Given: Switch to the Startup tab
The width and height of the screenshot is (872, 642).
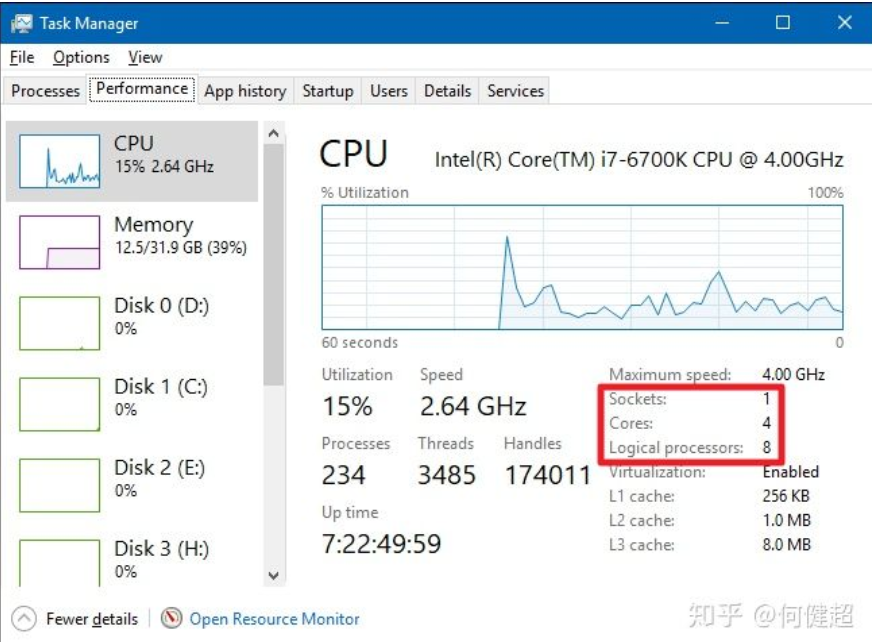Looking at the screenshot, I should (327, 90).
